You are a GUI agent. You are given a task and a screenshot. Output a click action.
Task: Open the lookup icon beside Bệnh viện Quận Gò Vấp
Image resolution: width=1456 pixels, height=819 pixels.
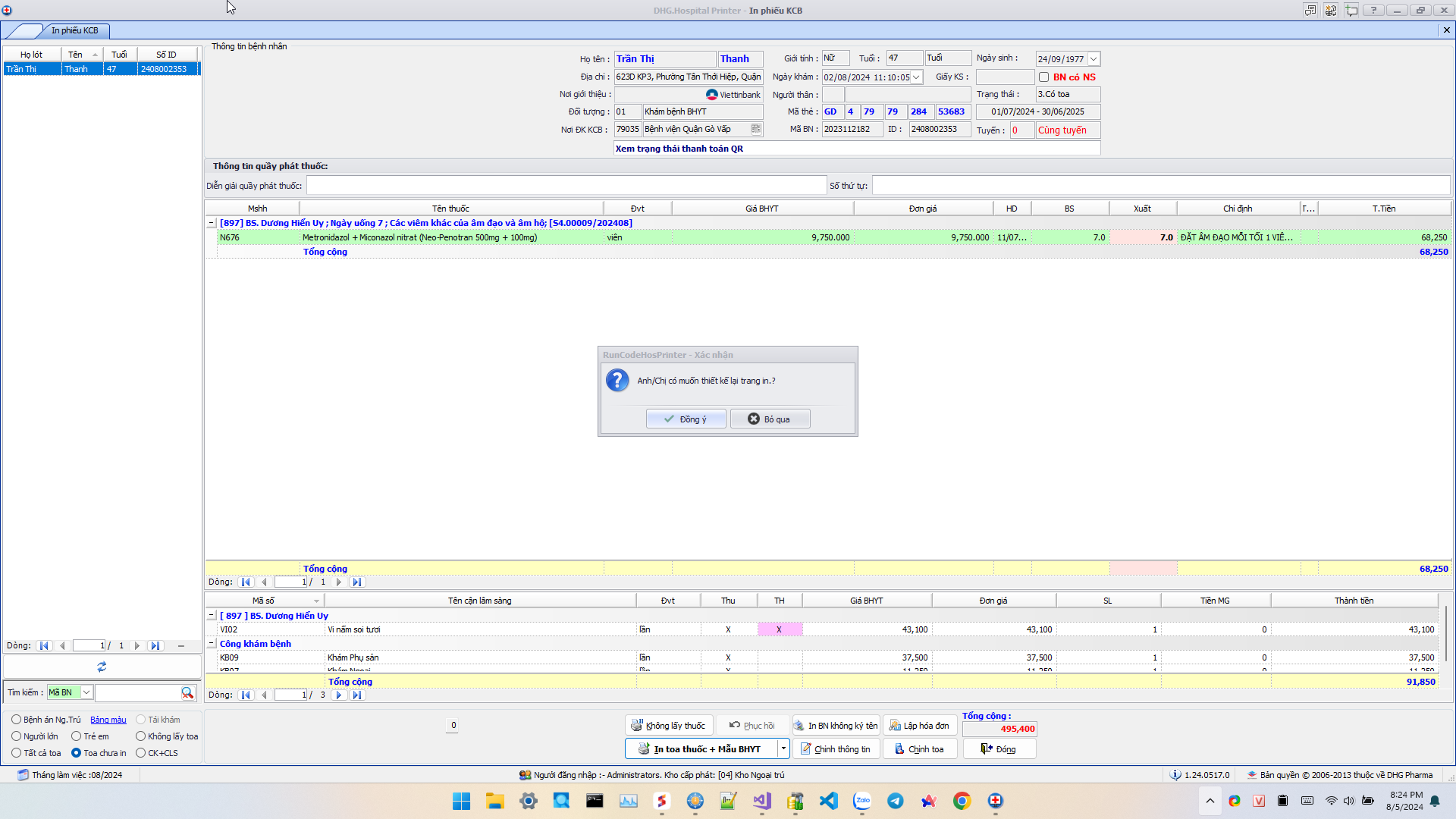click(x=755, y=129)
